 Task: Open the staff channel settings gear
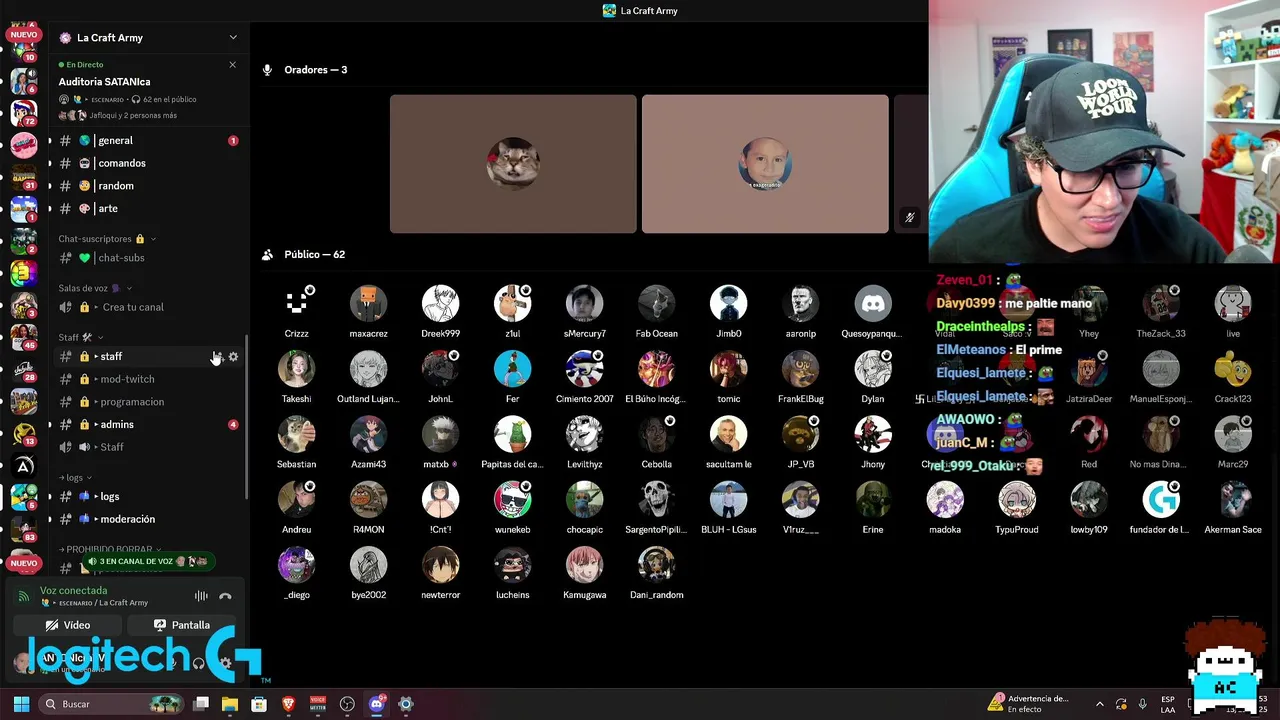[x=233, y=357]
